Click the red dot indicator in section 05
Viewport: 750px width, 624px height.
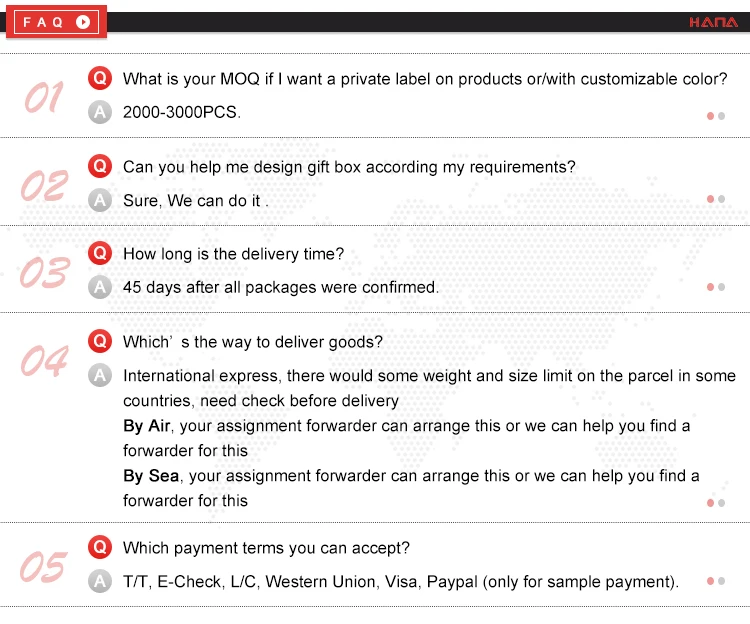tap(710, 581)
